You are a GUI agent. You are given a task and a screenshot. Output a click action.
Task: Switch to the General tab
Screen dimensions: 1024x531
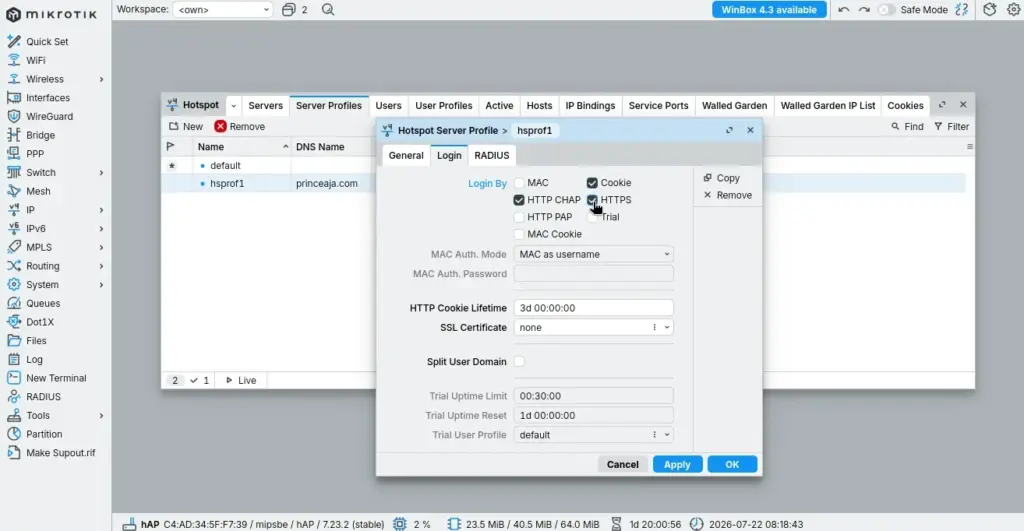406,155
